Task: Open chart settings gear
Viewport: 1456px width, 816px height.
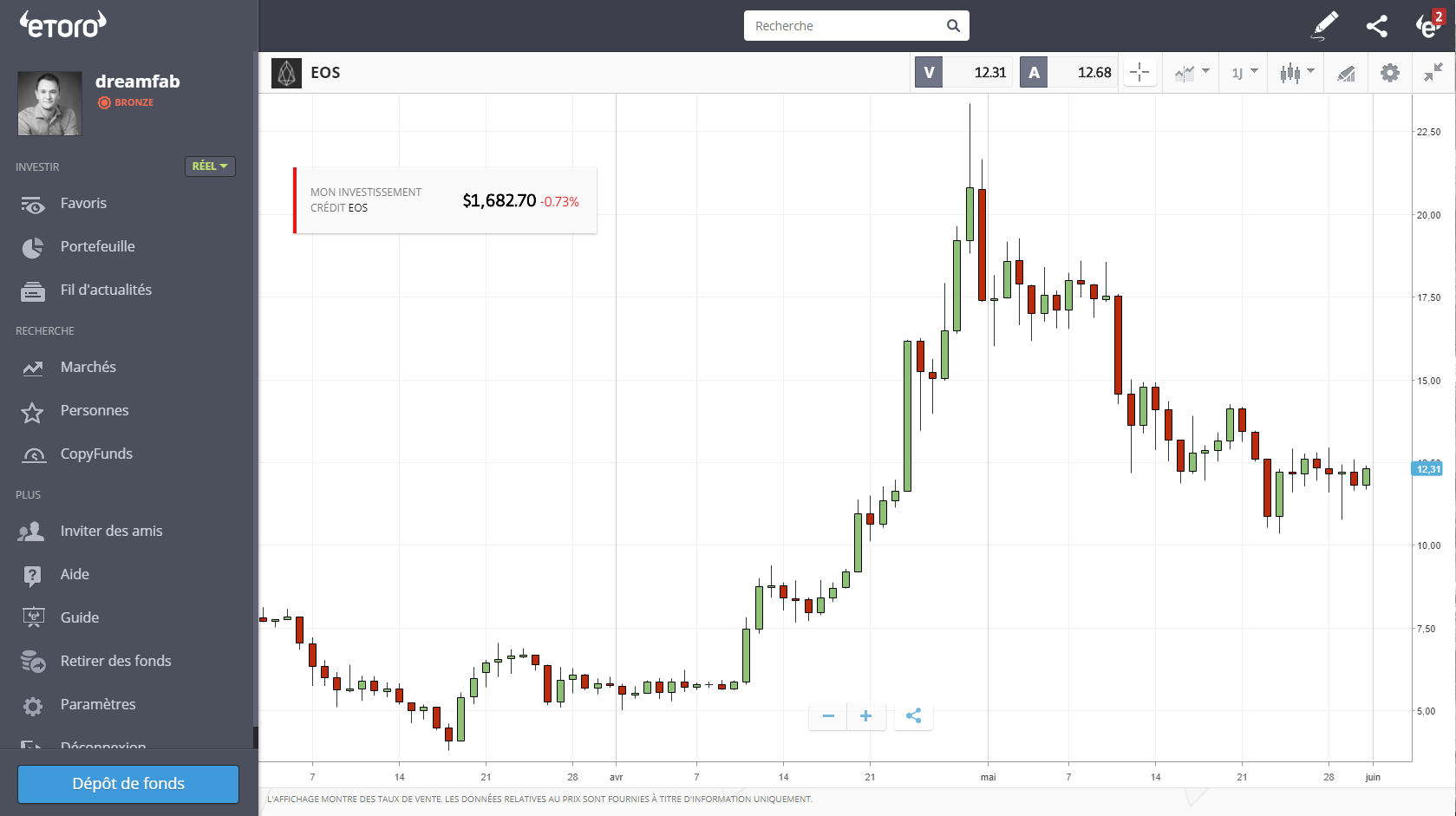Action: pos(1389,73)
